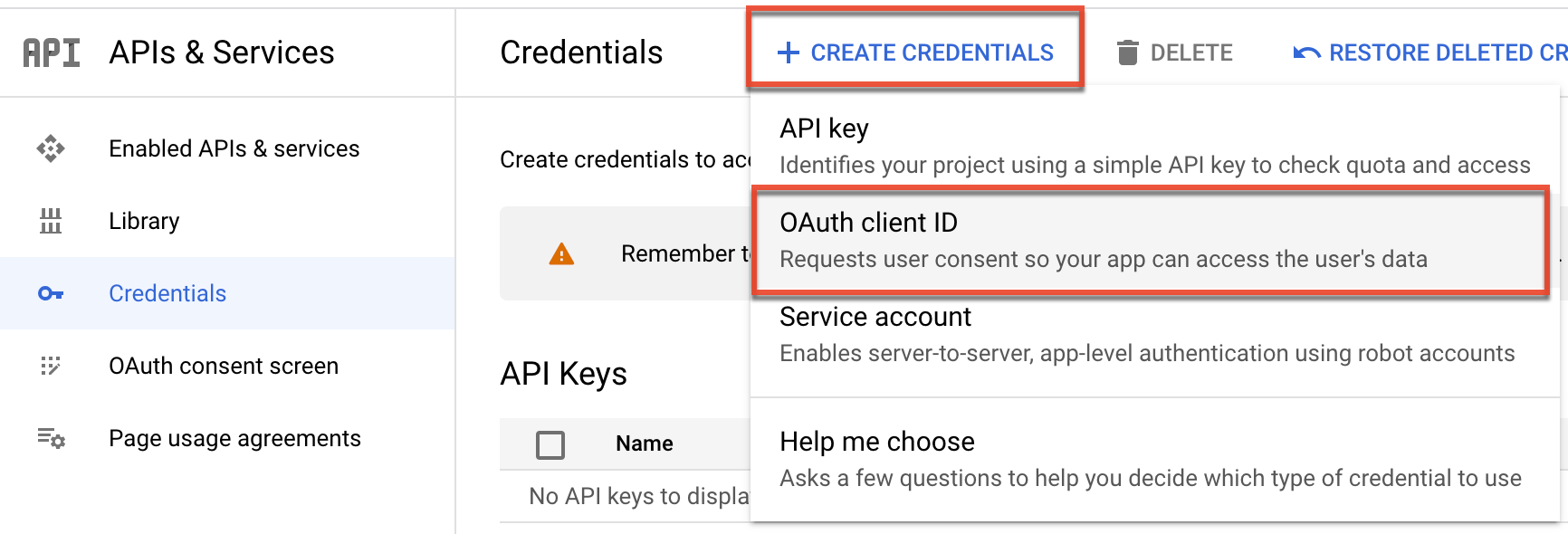Click the API logo in the header
This screenshot has width=1568, height=534.
point(50,52)
